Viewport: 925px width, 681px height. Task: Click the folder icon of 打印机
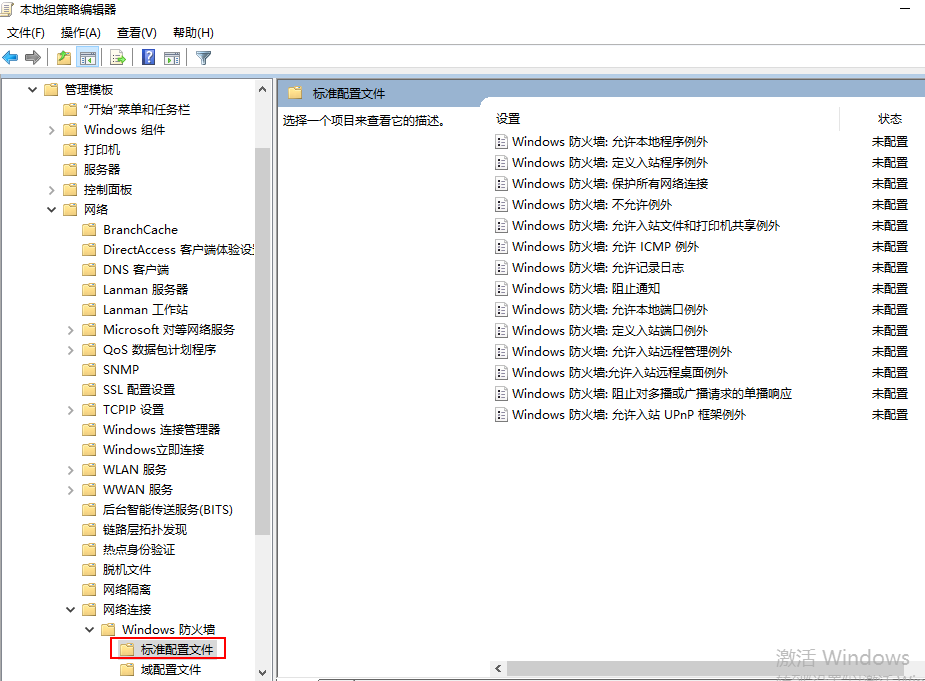(70, 150)
